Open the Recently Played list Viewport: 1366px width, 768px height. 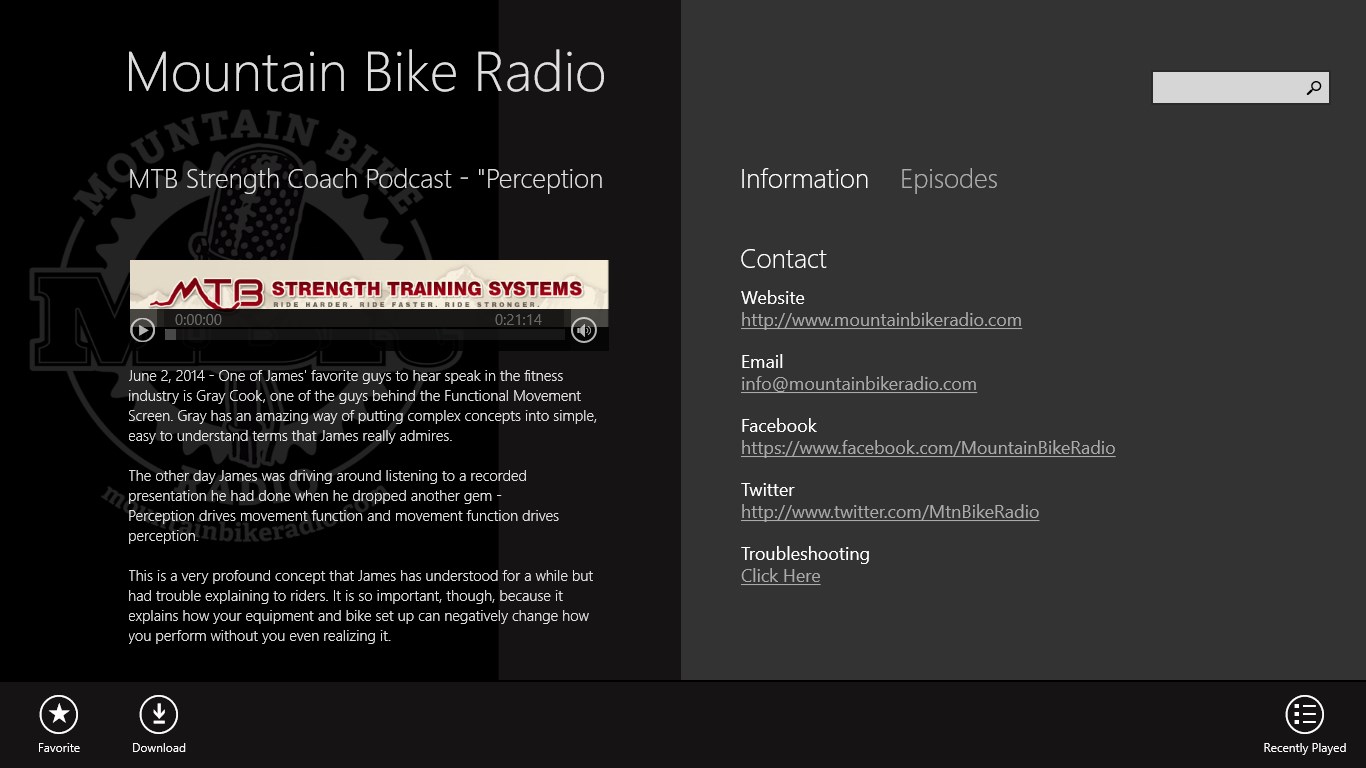click(x=1304, y=715)
